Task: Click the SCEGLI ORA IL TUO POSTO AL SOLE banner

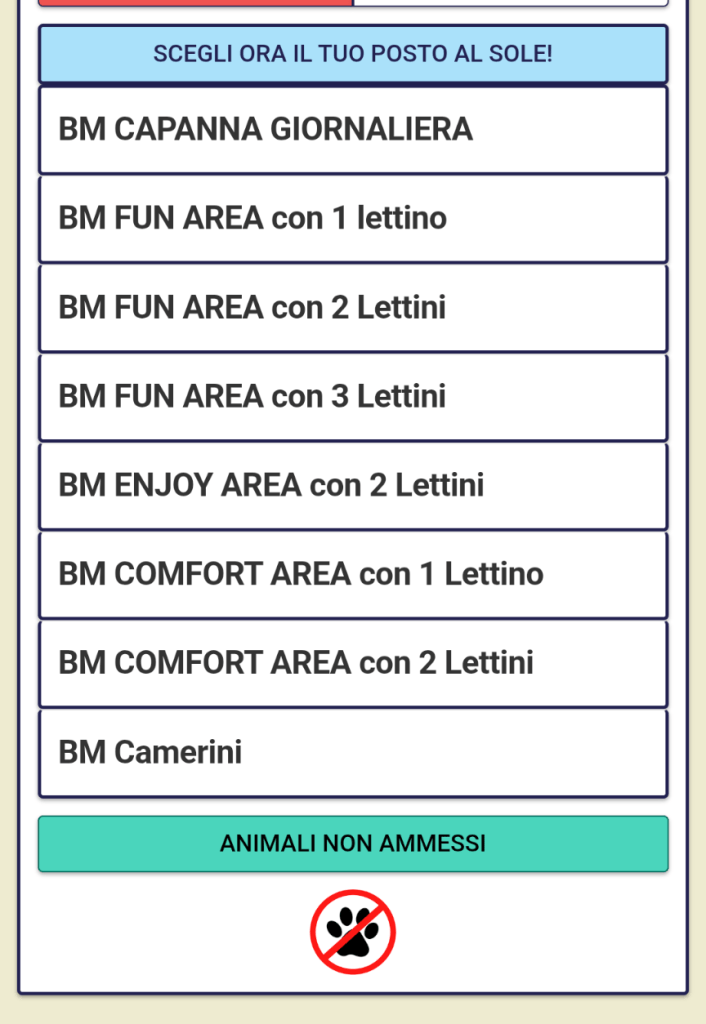Action: 352,54
